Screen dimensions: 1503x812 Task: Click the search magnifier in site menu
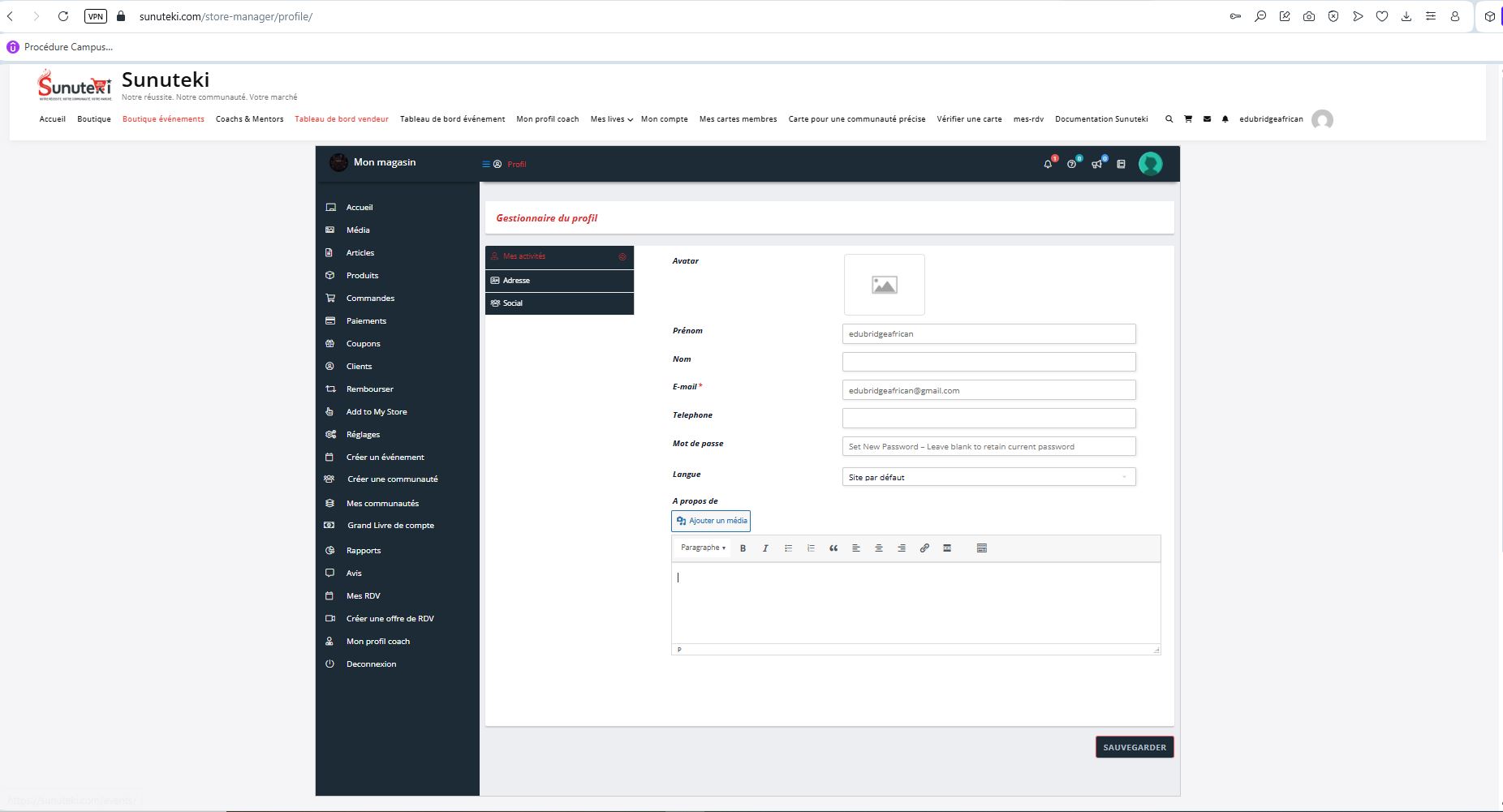point(1169,119)
